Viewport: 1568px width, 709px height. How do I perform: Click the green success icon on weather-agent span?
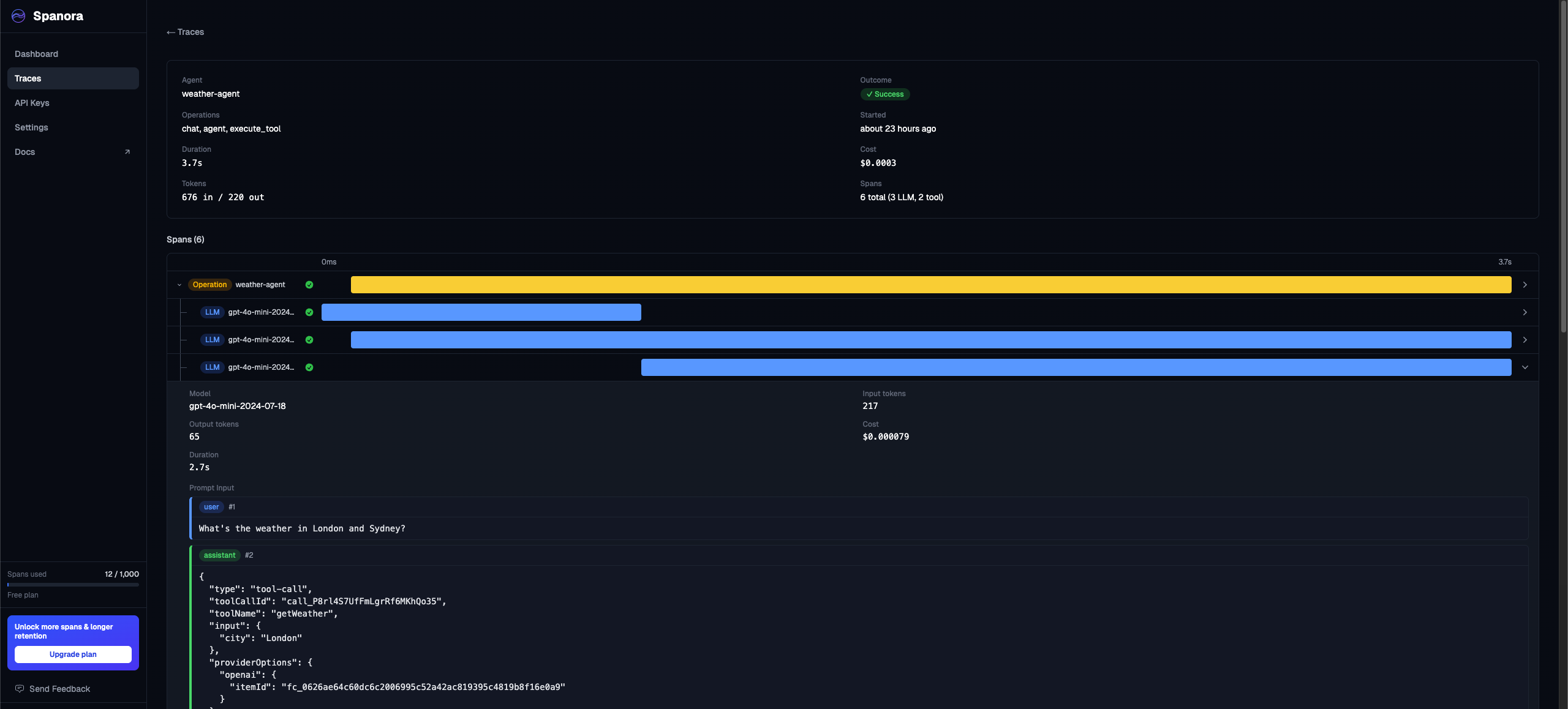click(x=309, y=285)
